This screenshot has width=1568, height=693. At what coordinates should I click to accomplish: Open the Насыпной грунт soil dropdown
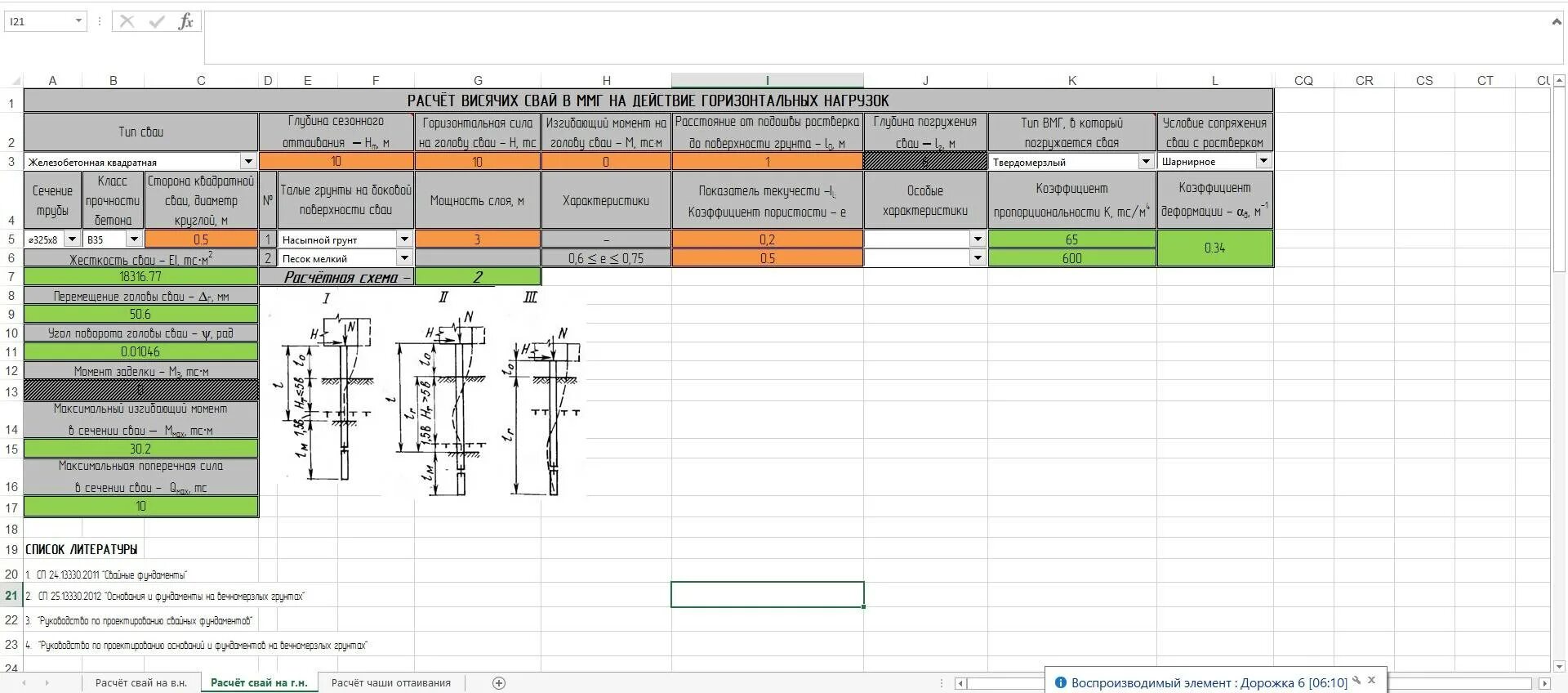click(404, 239)
